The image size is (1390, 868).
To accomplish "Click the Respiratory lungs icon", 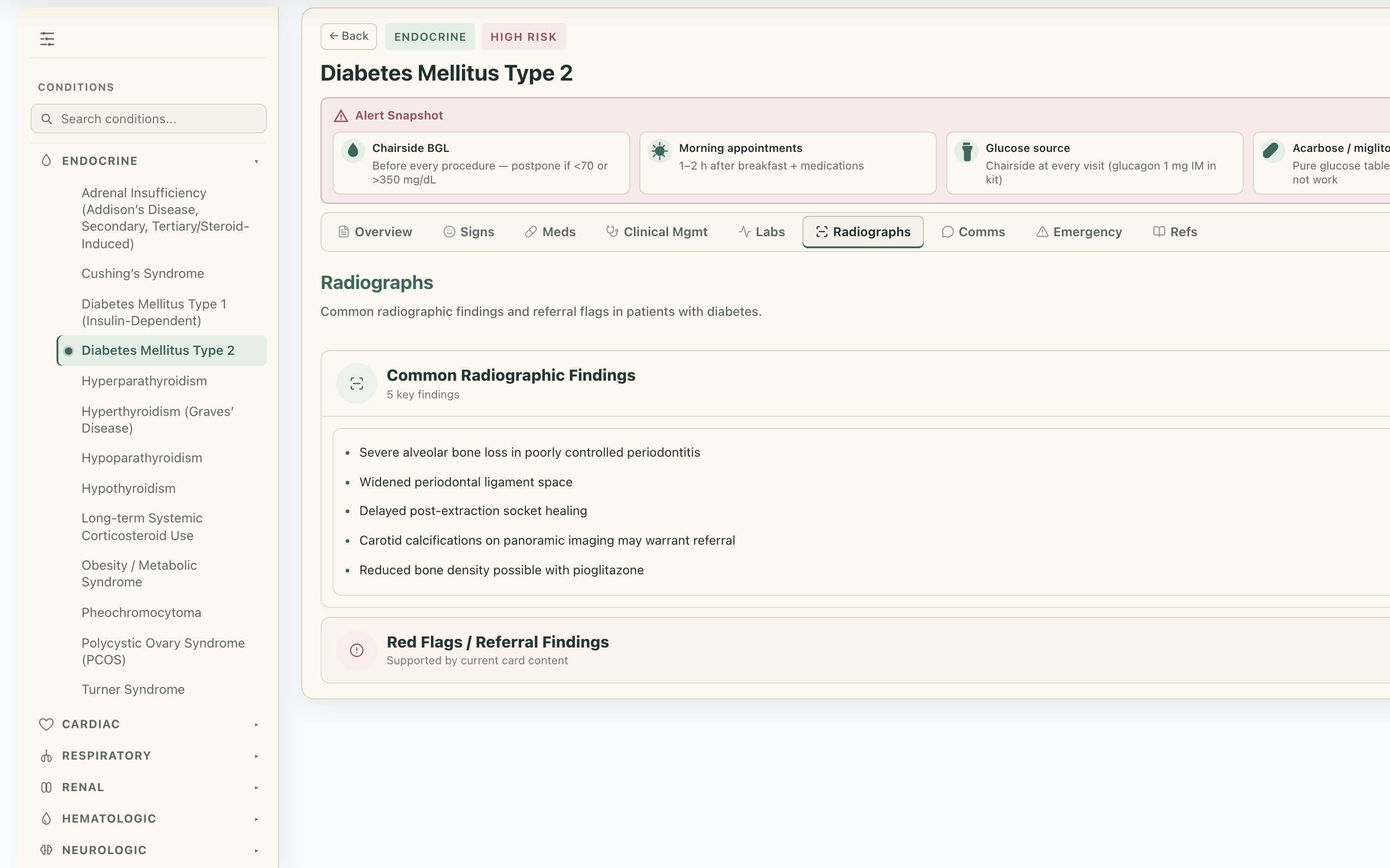I will coord(46,756).
